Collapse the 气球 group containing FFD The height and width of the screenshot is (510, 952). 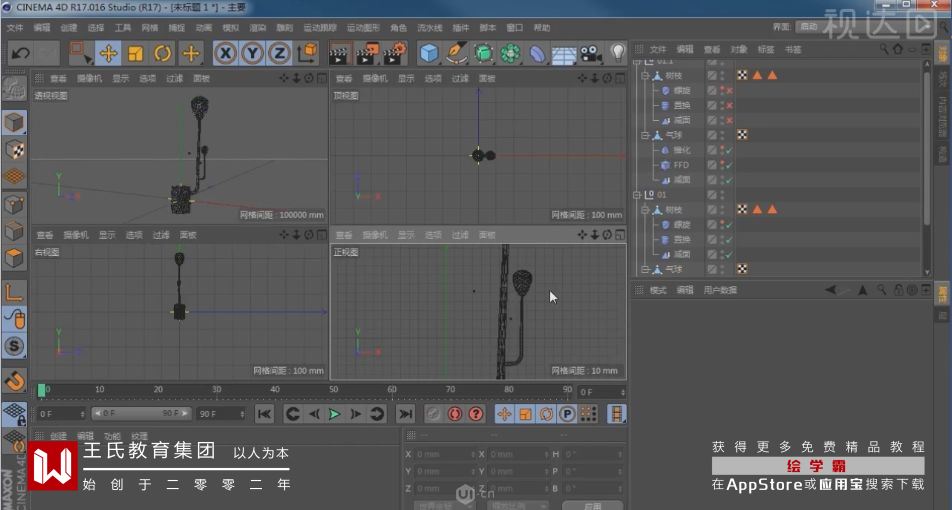click(645, 135)
